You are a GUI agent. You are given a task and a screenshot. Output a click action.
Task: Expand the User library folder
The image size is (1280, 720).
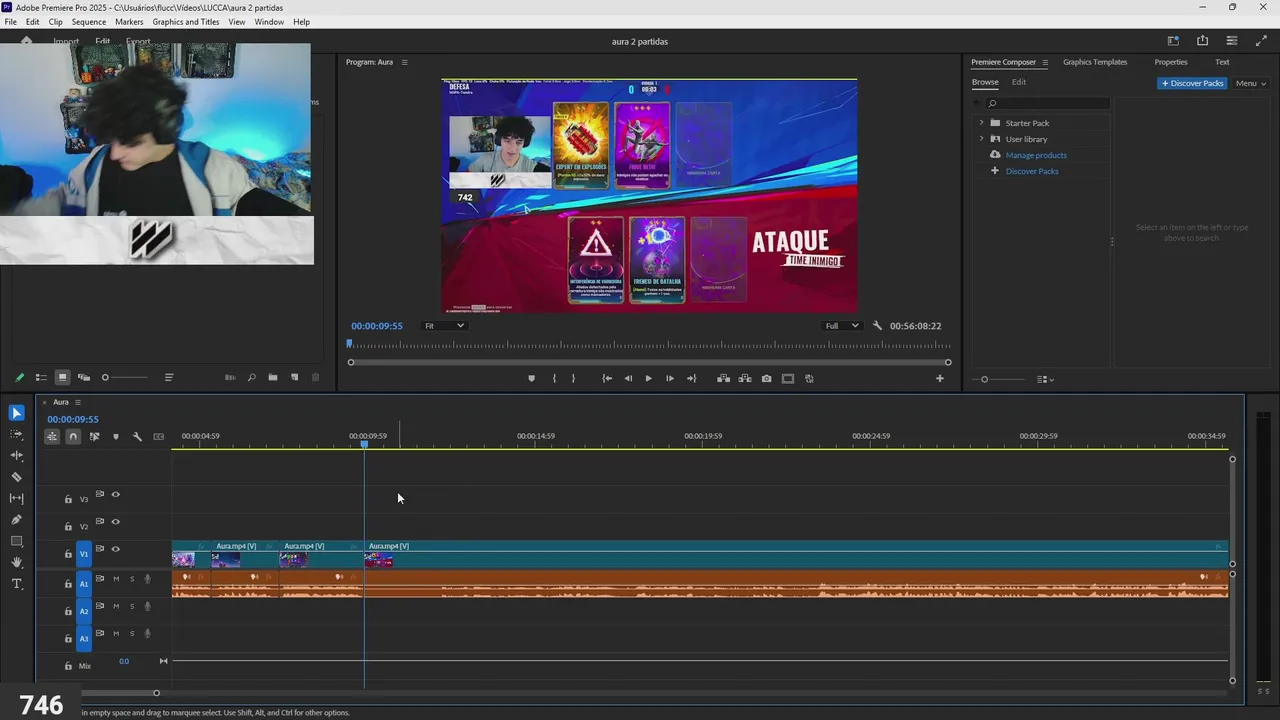[x=981, y=139]
